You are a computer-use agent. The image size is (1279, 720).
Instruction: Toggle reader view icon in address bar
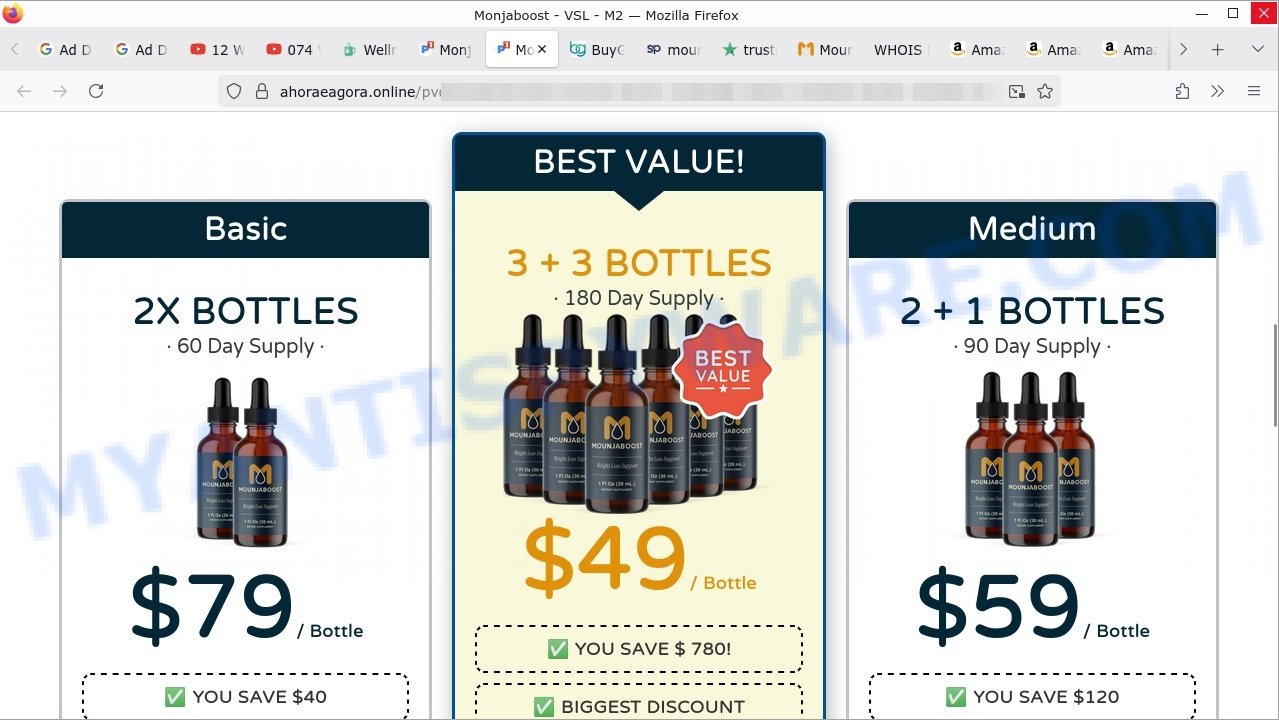1017,91
